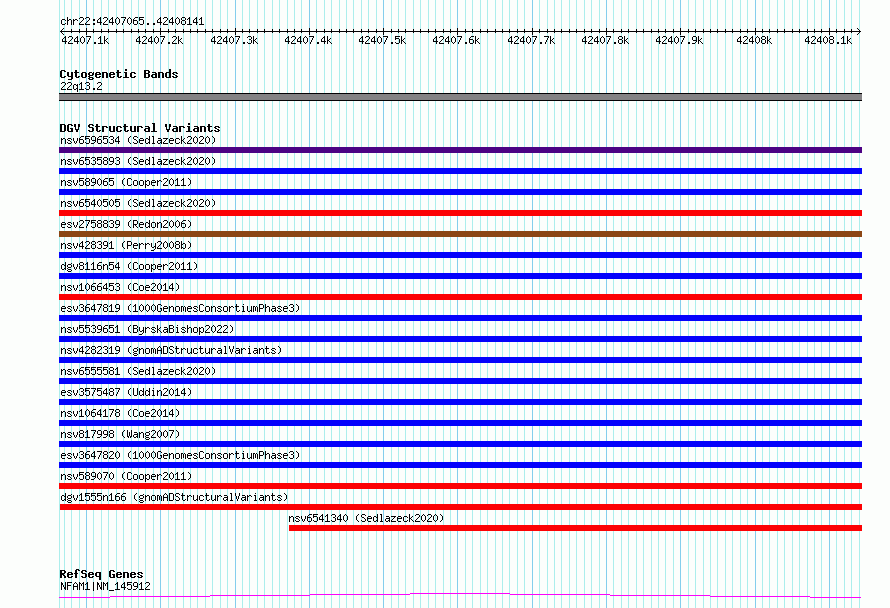Select the blue bar under nsv428391

pyautogui.click(x=460, y=255)
